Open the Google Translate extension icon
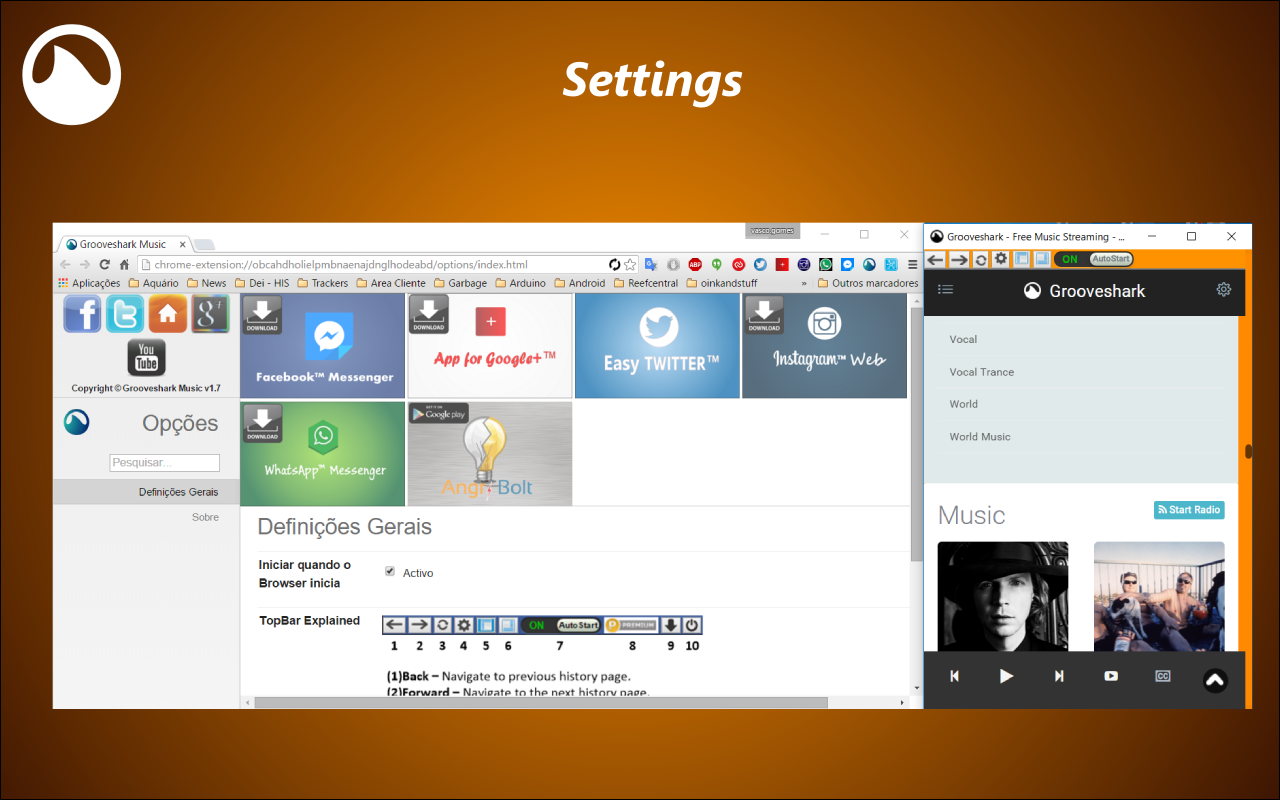The image size is (1280, 800). tap(651, 265)
